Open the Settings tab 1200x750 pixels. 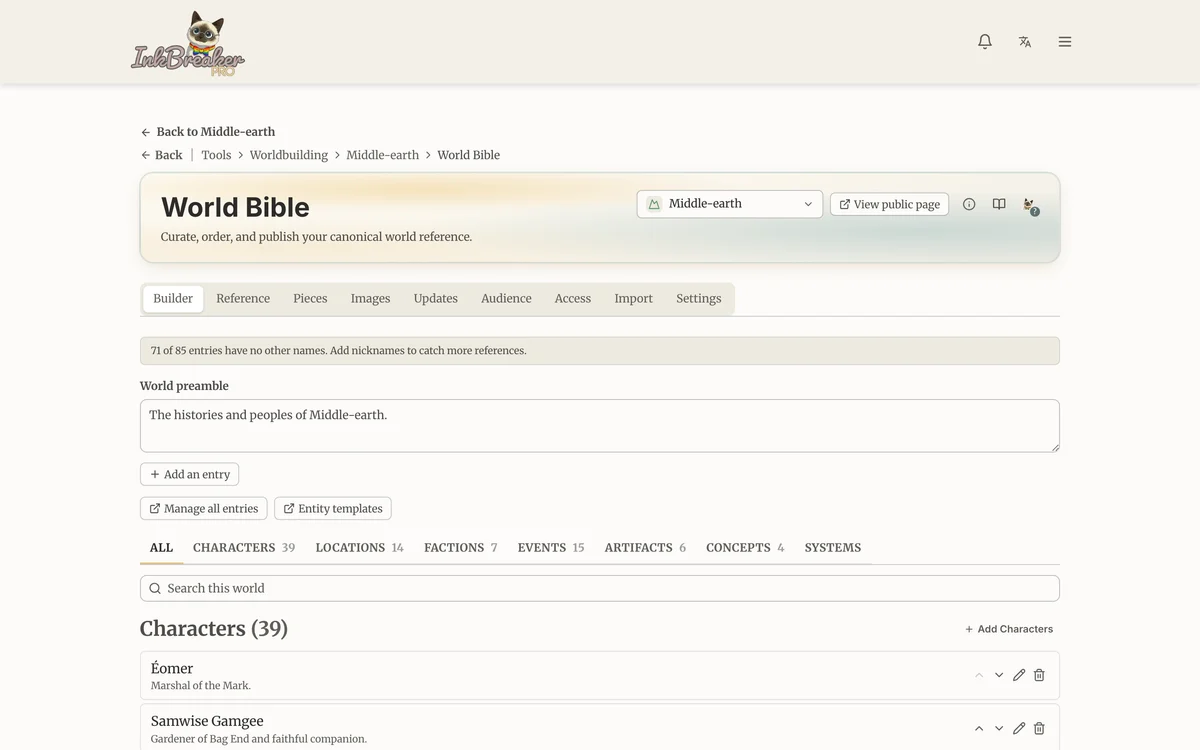[x=698, y=298]
